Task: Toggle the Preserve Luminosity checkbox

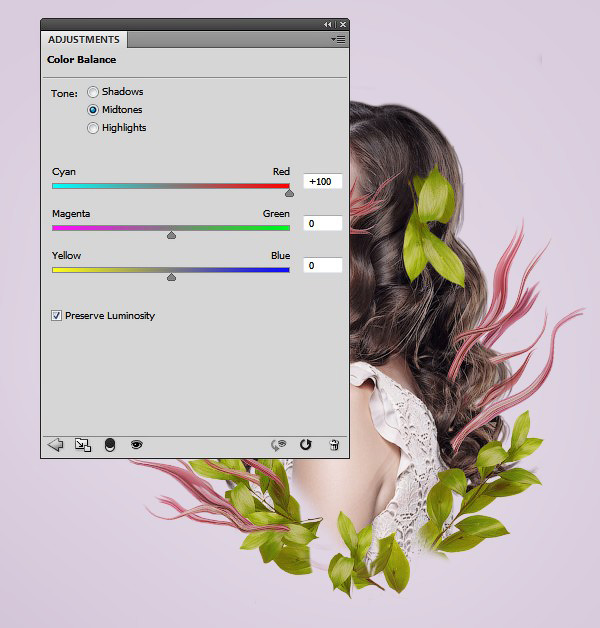Action: click(x=56, y=316)
